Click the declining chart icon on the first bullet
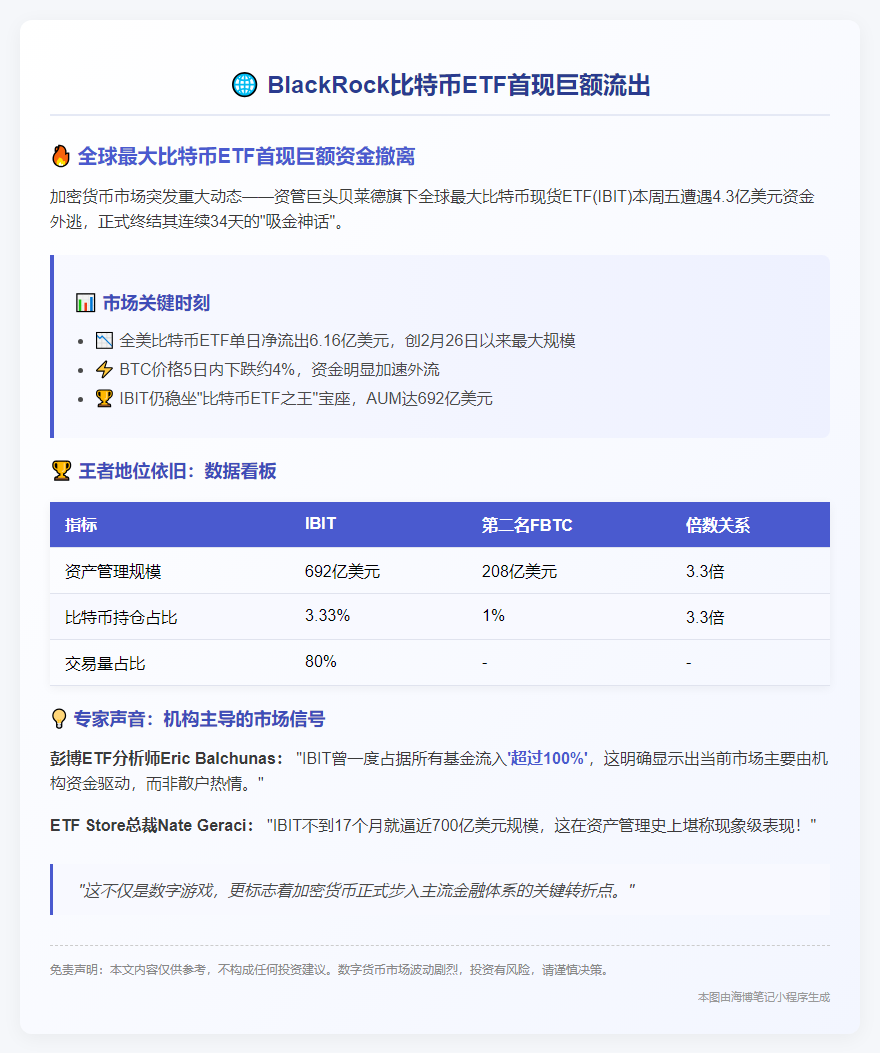Image resolution: width=880 pixels, height=1053 pixels. [x=103, y=340]
